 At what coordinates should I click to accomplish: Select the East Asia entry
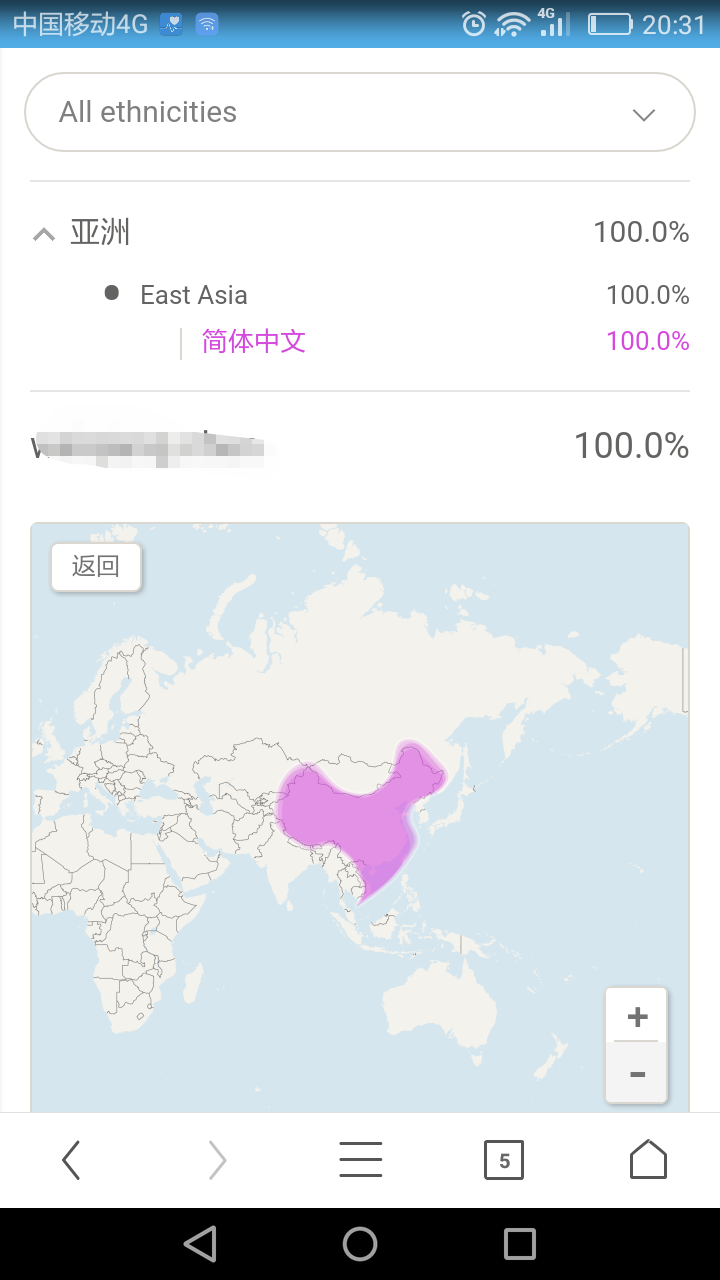(194, 295)
